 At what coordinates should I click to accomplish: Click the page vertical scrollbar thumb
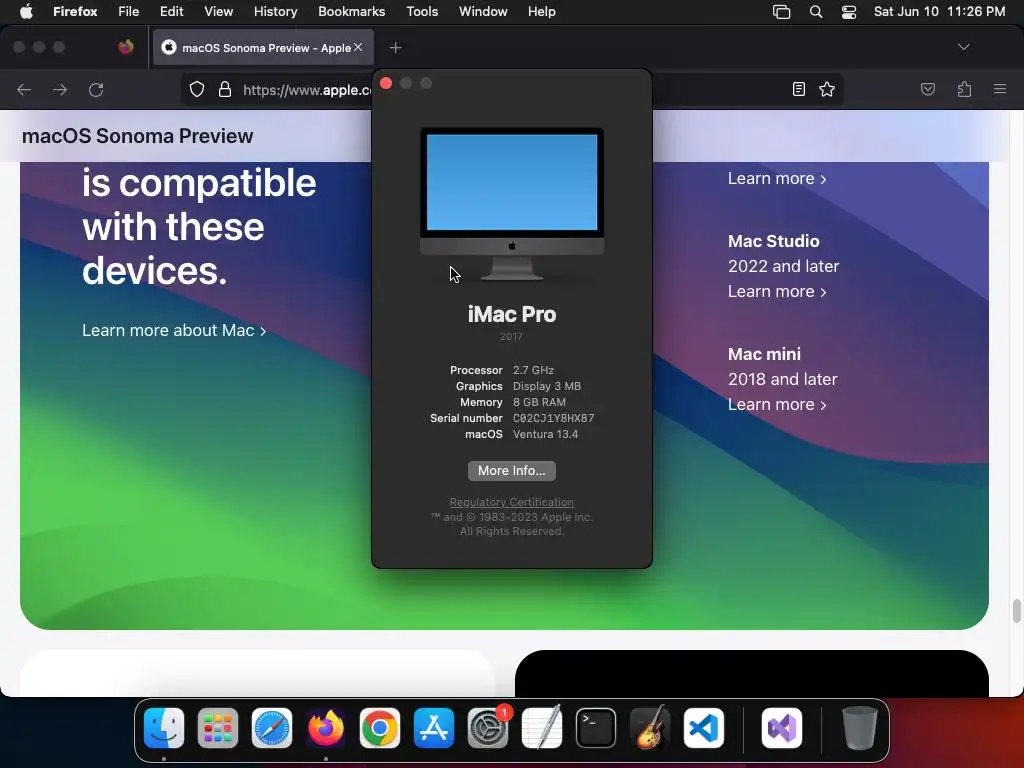1016,611
